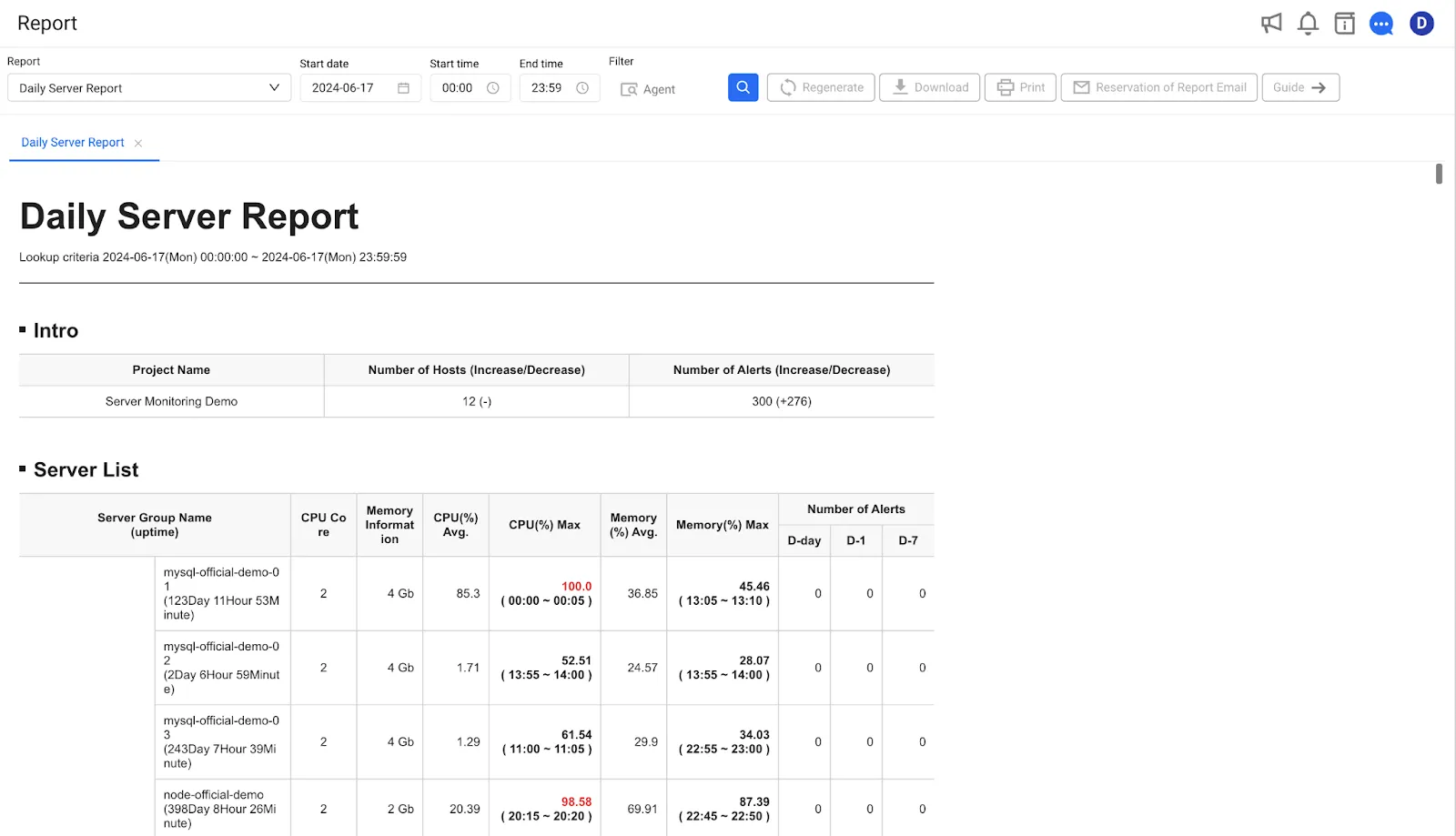Click the mysql-official-demo-01 server name
This screenshot has width=1456, height=836.
pos(222,579)
